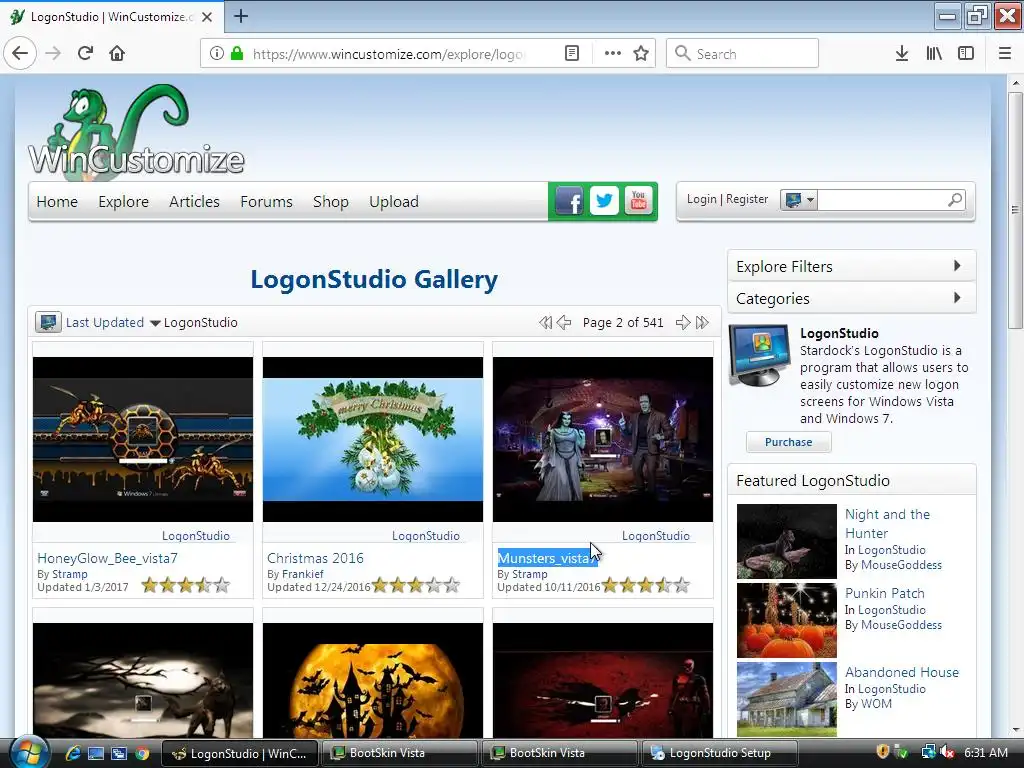
Task: Open the Firefox library icon
Action: click(934, 54)
